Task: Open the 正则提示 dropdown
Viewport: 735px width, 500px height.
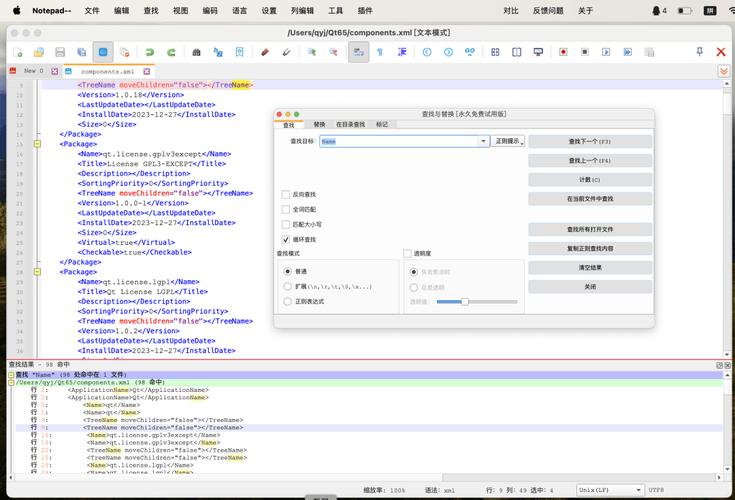Action: [x=508, y=142]
